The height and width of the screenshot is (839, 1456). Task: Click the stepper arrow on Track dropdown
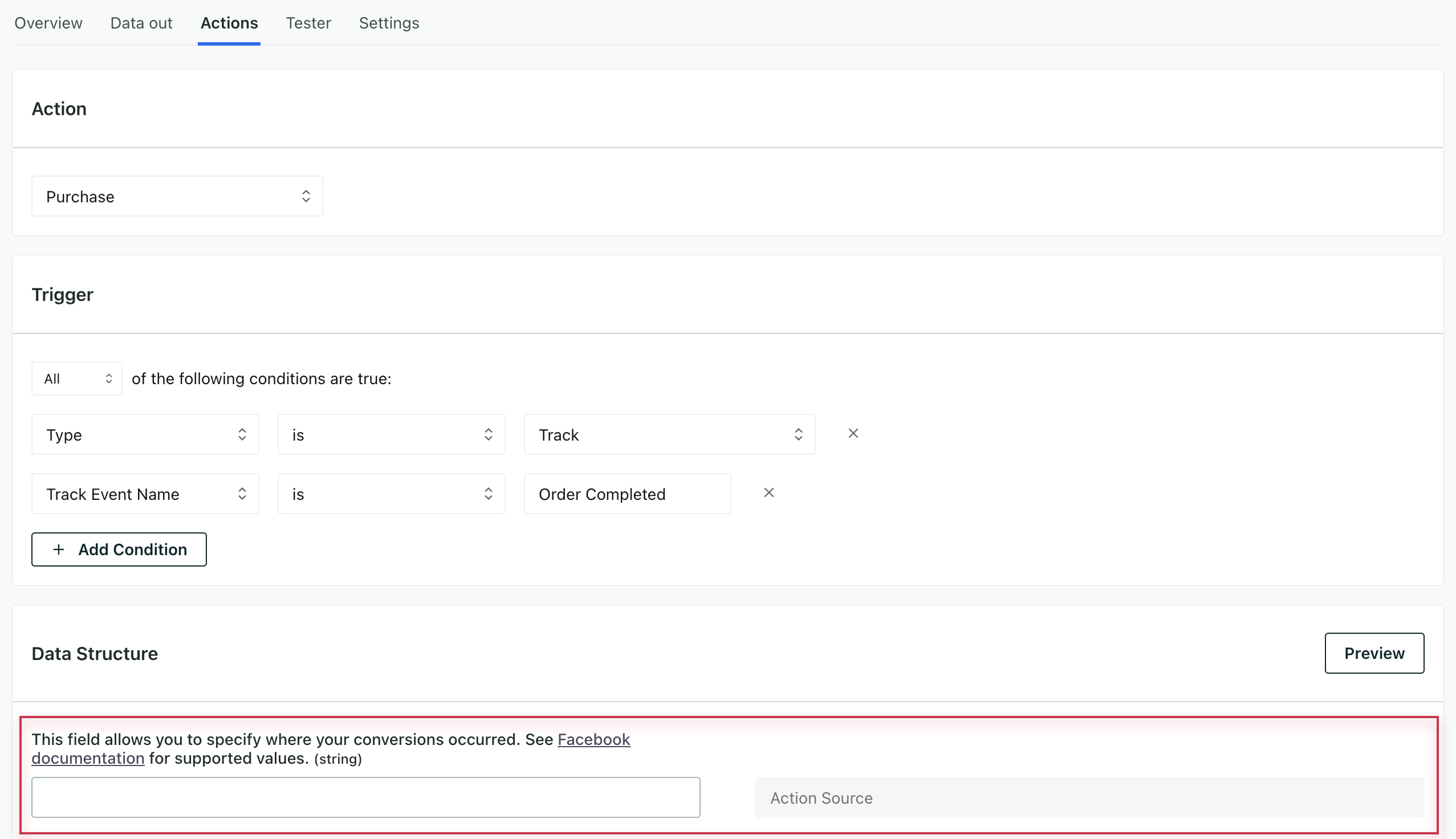pyautogui.click(x=799, y=434)
